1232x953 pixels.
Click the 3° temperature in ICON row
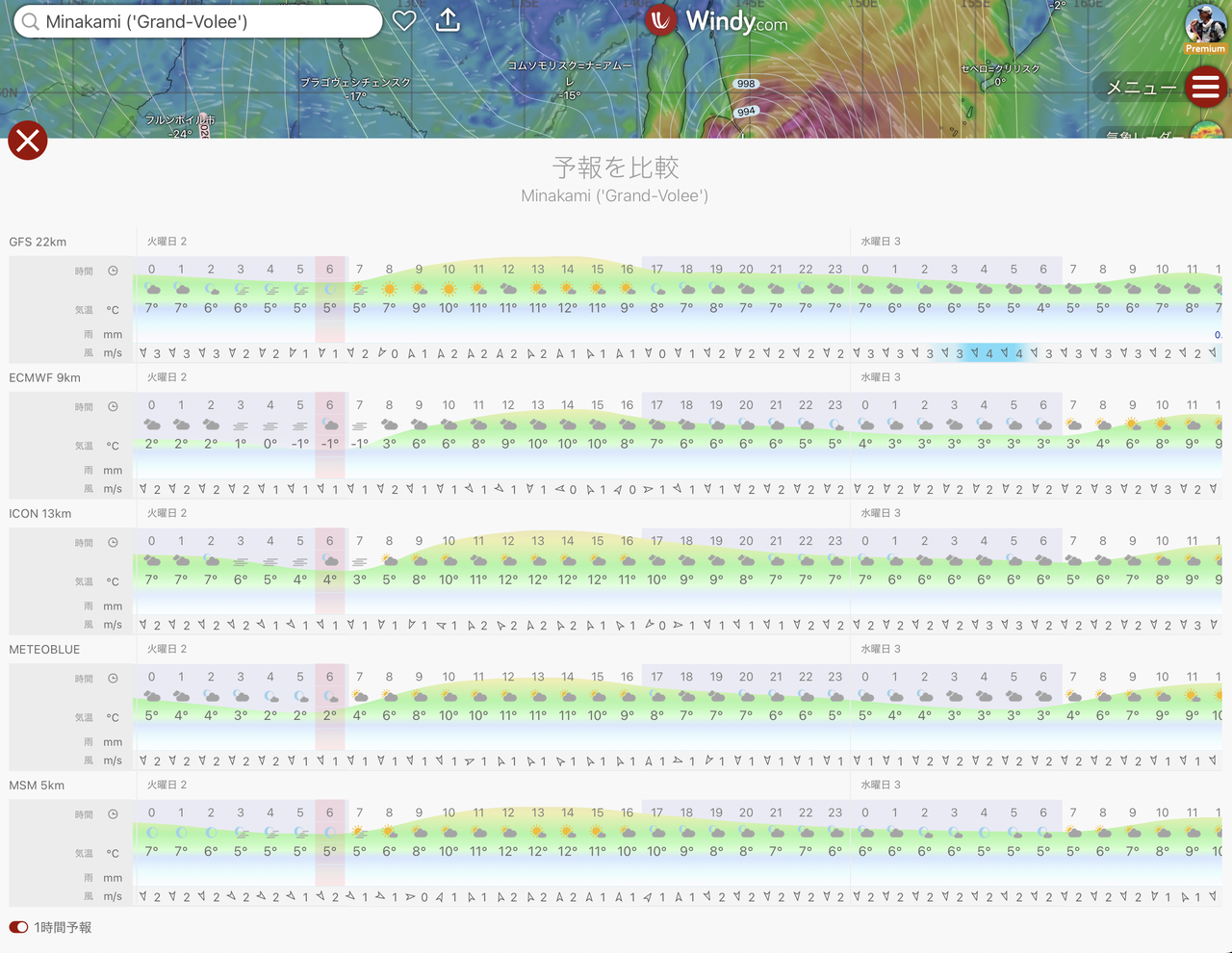tap(359, 580)
